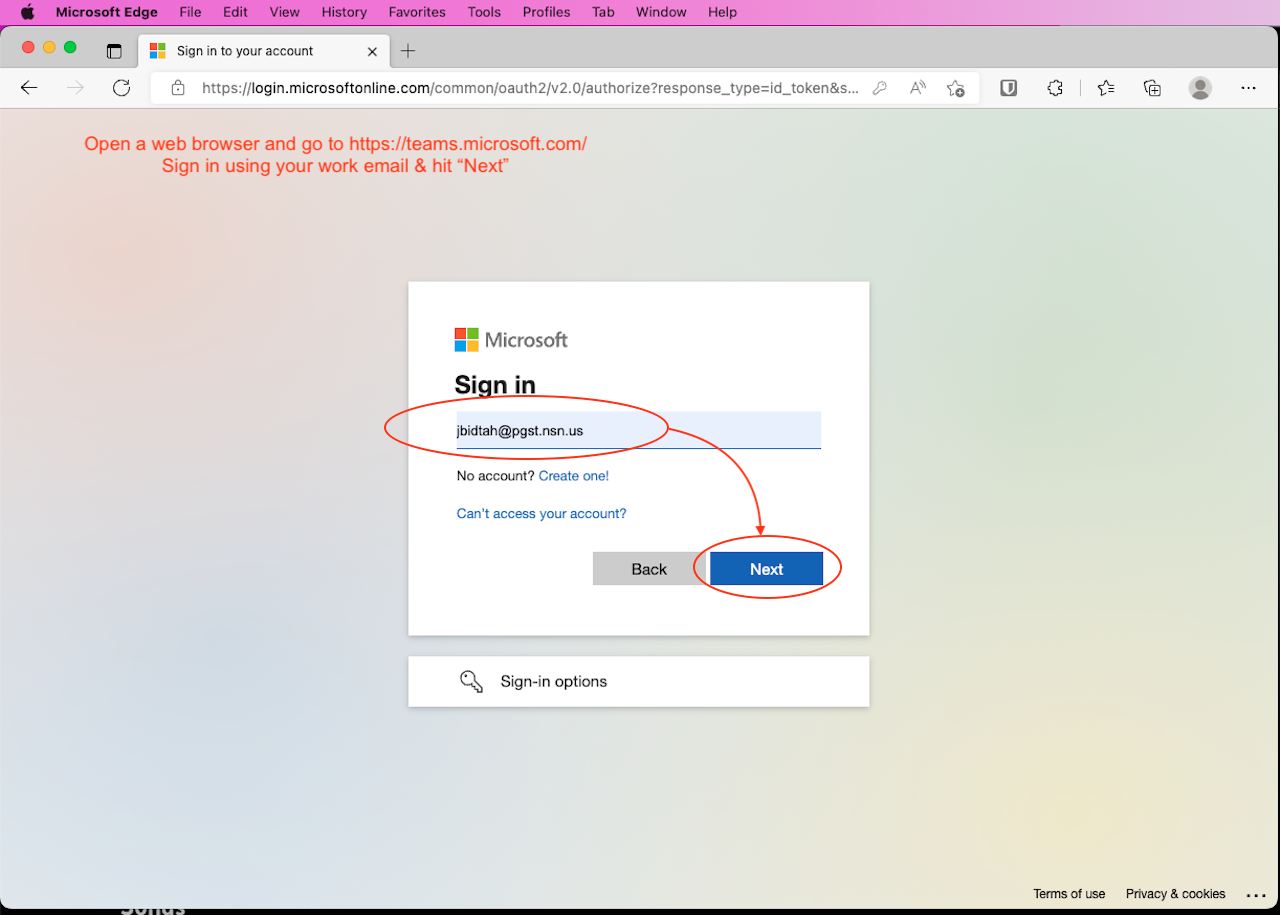The image size is (1280, 915).
Task: Open the Apple menu
Action: (27, 12)
